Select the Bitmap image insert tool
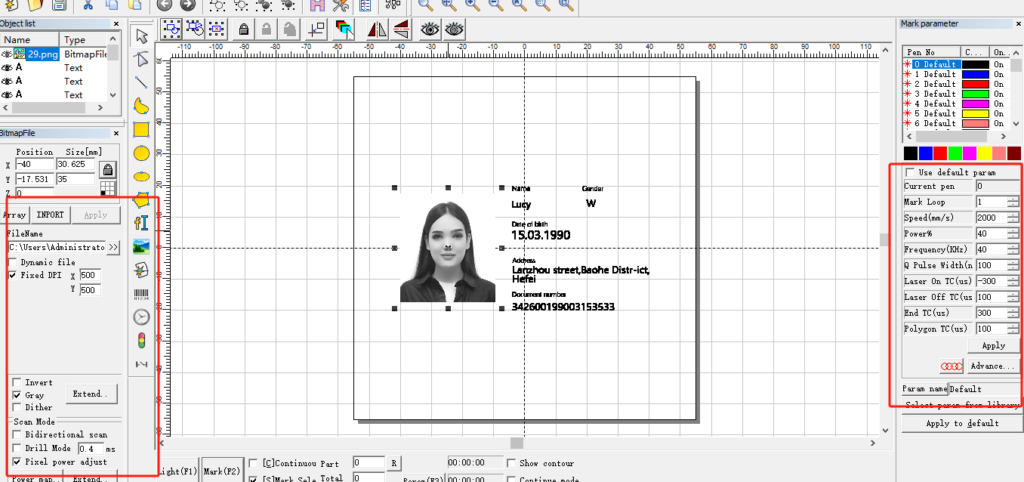Screen dimensions: 1024x482 point(141,245)
